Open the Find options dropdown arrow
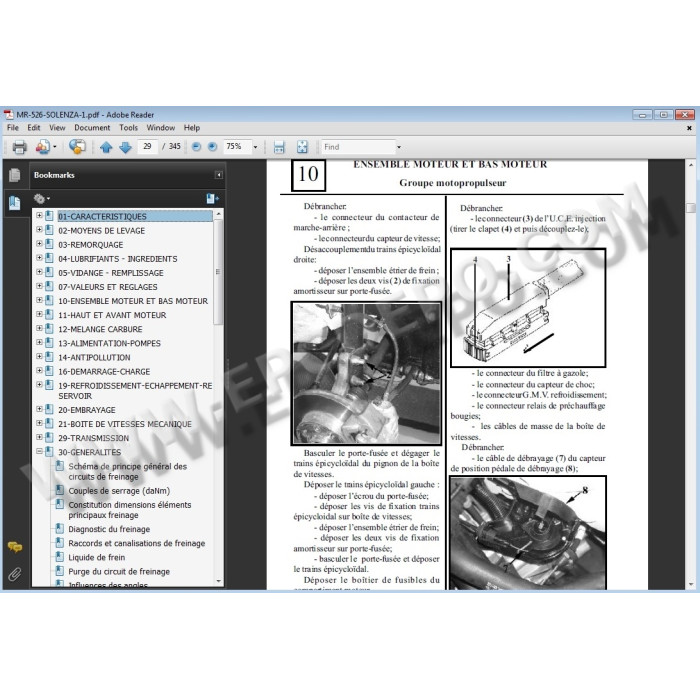700x700 pixels. (399, 147)
